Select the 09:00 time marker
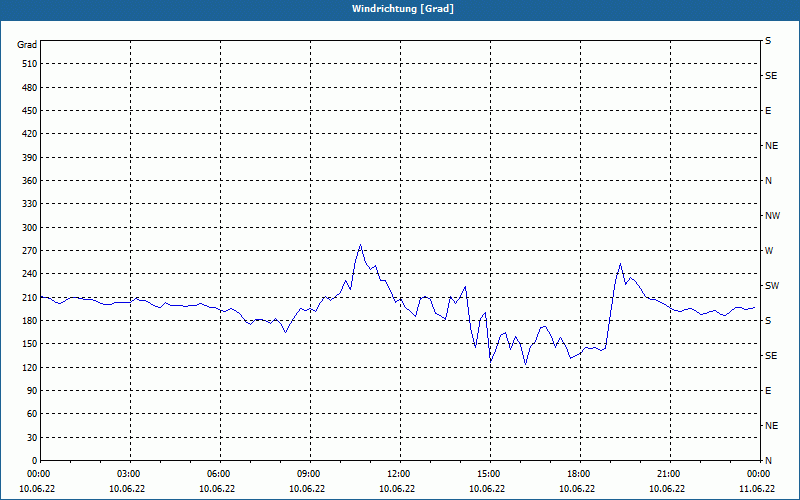800x500 pixels. [309, 474]
